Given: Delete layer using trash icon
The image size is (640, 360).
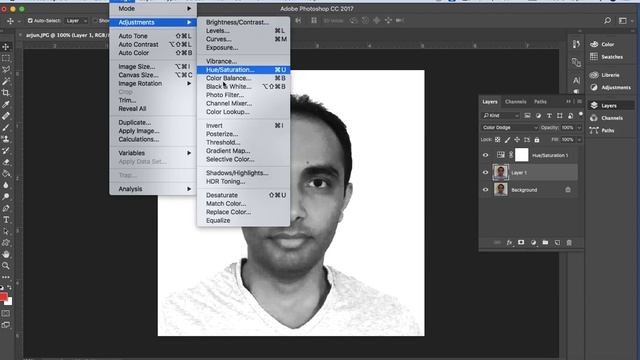Looking at the screenshot, I should click(569, 242).
